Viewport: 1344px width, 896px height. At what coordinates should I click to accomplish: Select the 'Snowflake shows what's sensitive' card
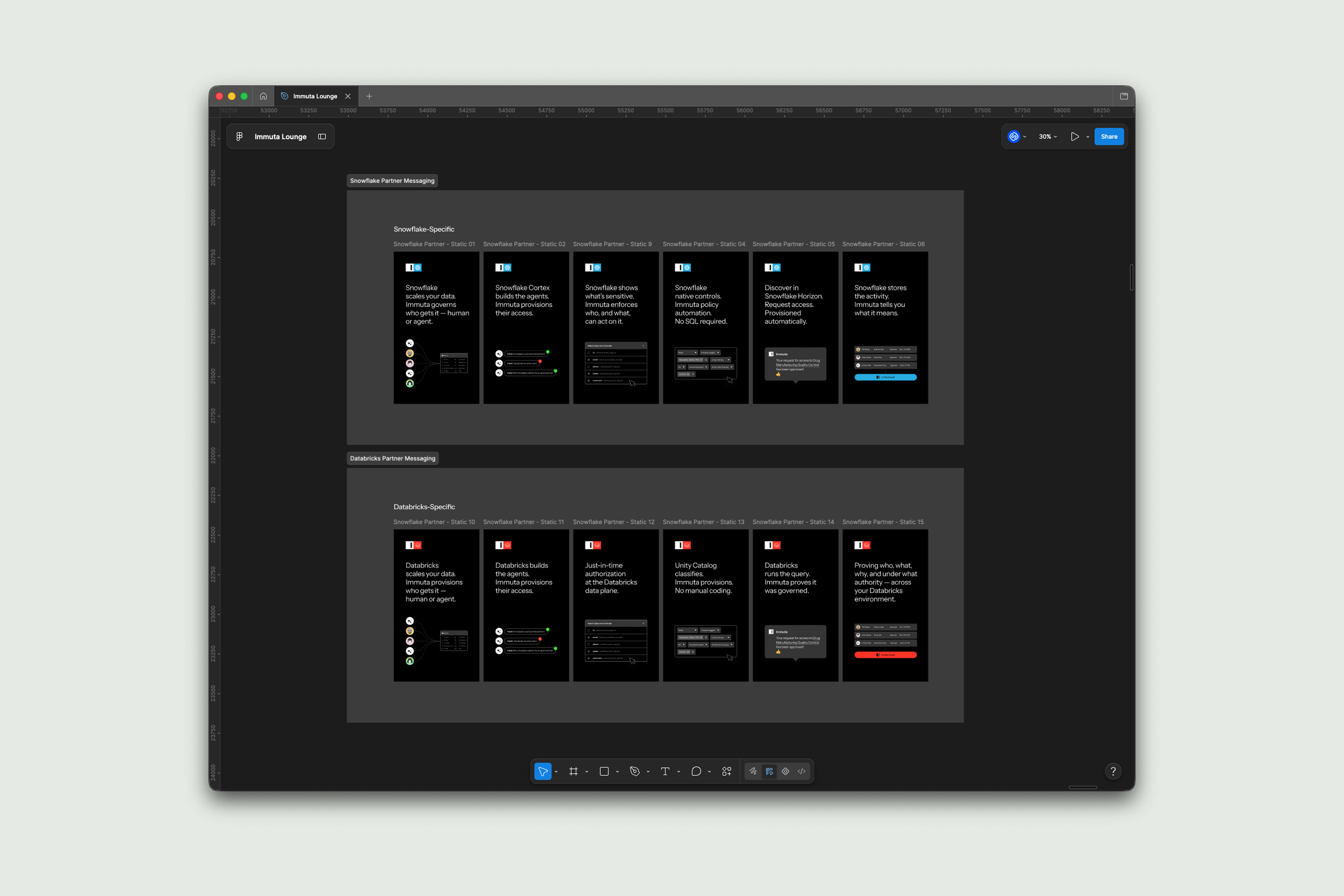pyautogui.click(x=616, y=328)
